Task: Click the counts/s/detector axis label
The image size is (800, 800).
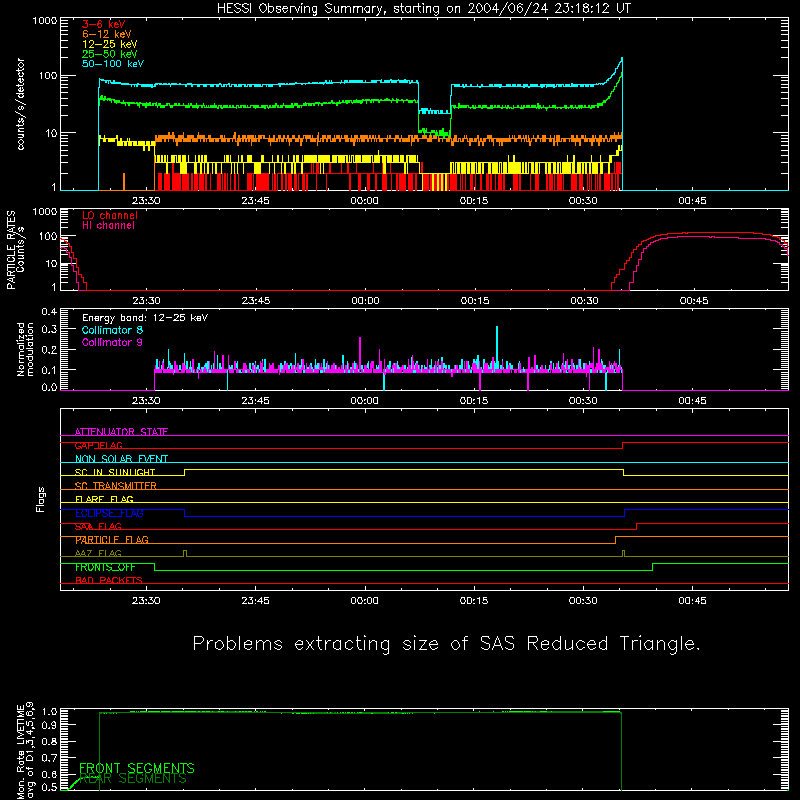Action: pos(21,104)
